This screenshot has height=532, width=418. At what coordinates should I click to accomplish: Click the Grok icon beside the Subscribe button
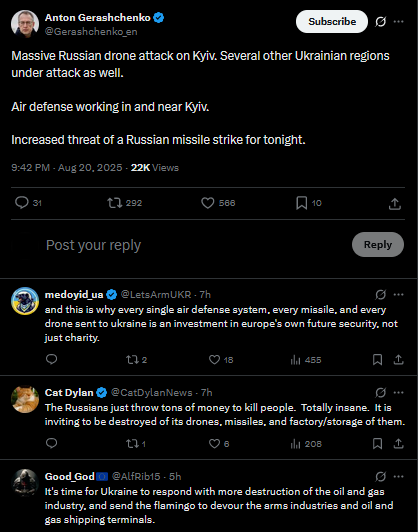point(380,22)
